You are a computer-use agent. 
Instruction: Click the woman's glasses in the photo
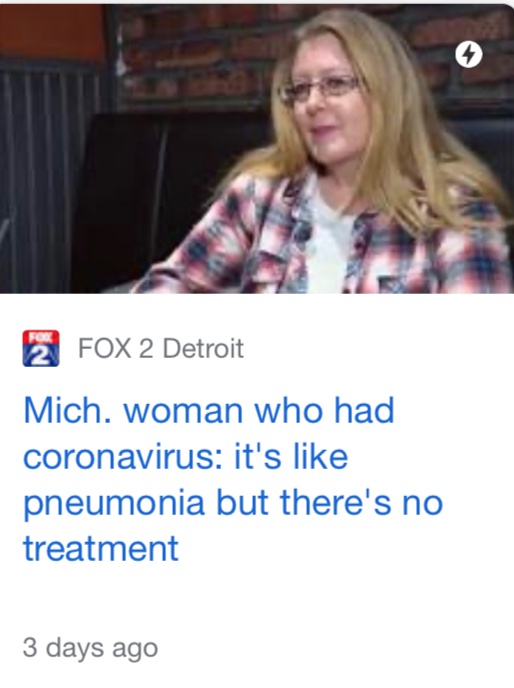[320, 89]
